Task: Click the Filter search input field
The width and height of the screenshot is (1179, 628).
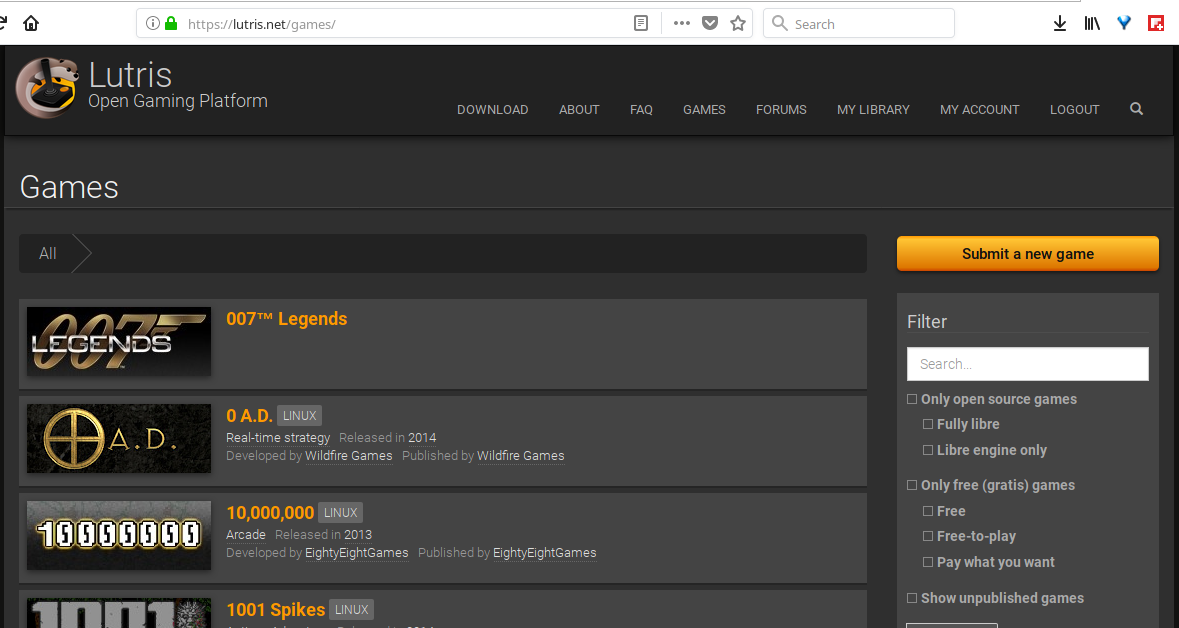Action: [1027, 364]
